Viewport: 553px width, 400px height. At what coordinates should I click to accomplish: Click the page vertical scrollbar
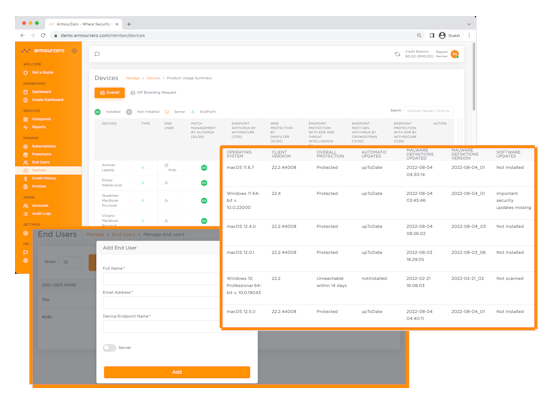point(474,76)
